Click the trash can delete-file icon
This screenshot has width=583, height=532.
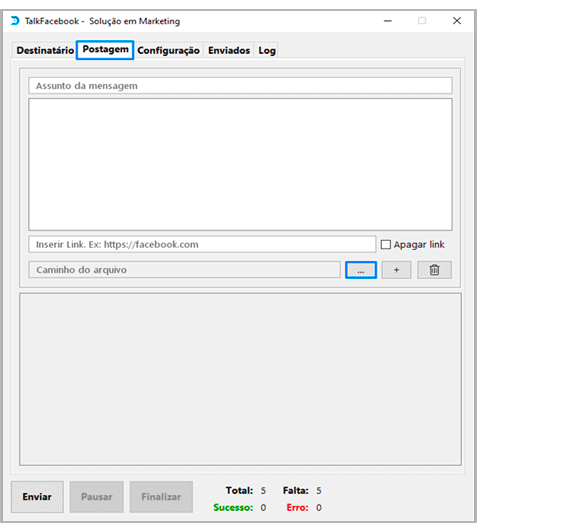(434, 270)
